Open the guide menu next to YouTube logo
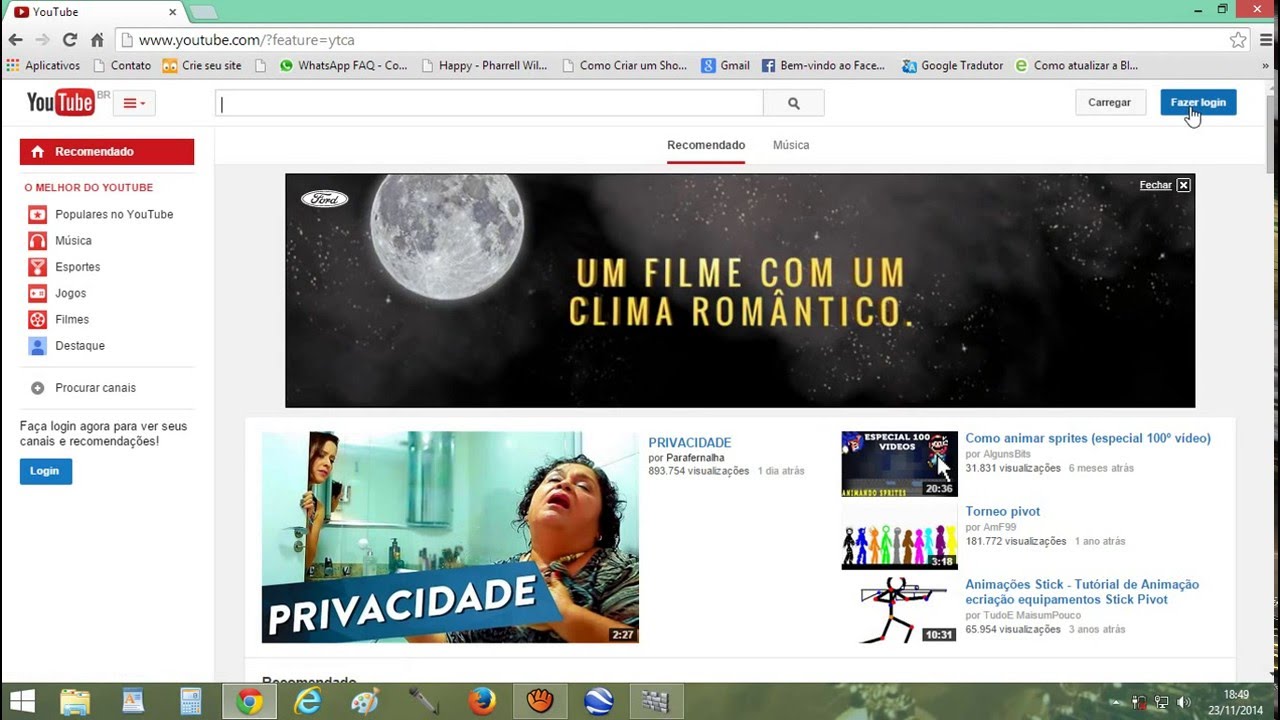The image size is (1280, 720). point(134,103)
